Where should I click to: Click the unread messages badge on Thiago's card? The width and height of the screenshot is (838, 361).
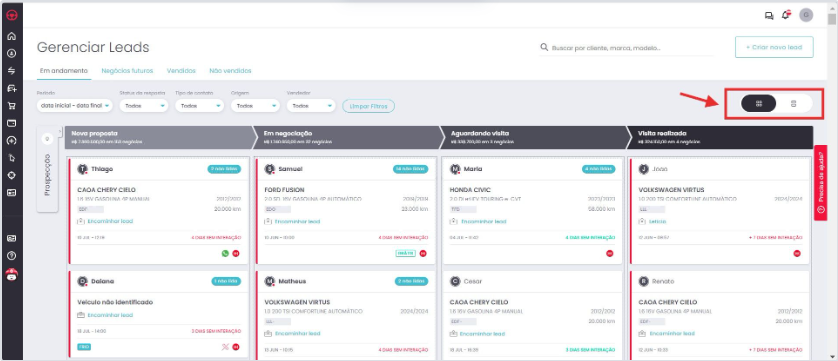point(224,169)
